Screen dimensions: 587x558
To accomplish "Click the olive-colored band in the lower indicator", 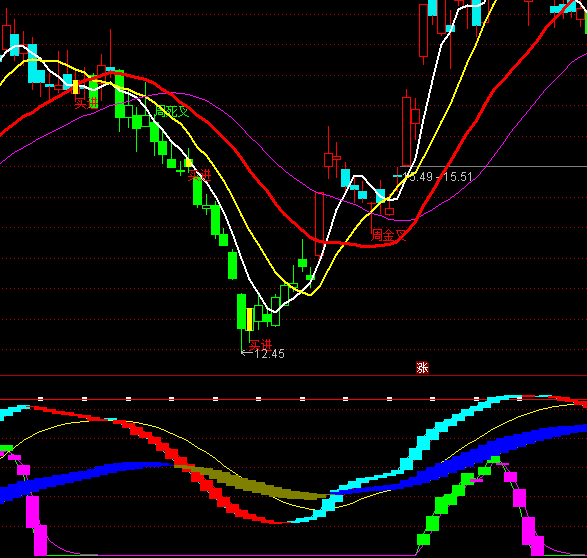I will (x=251, y=483).
